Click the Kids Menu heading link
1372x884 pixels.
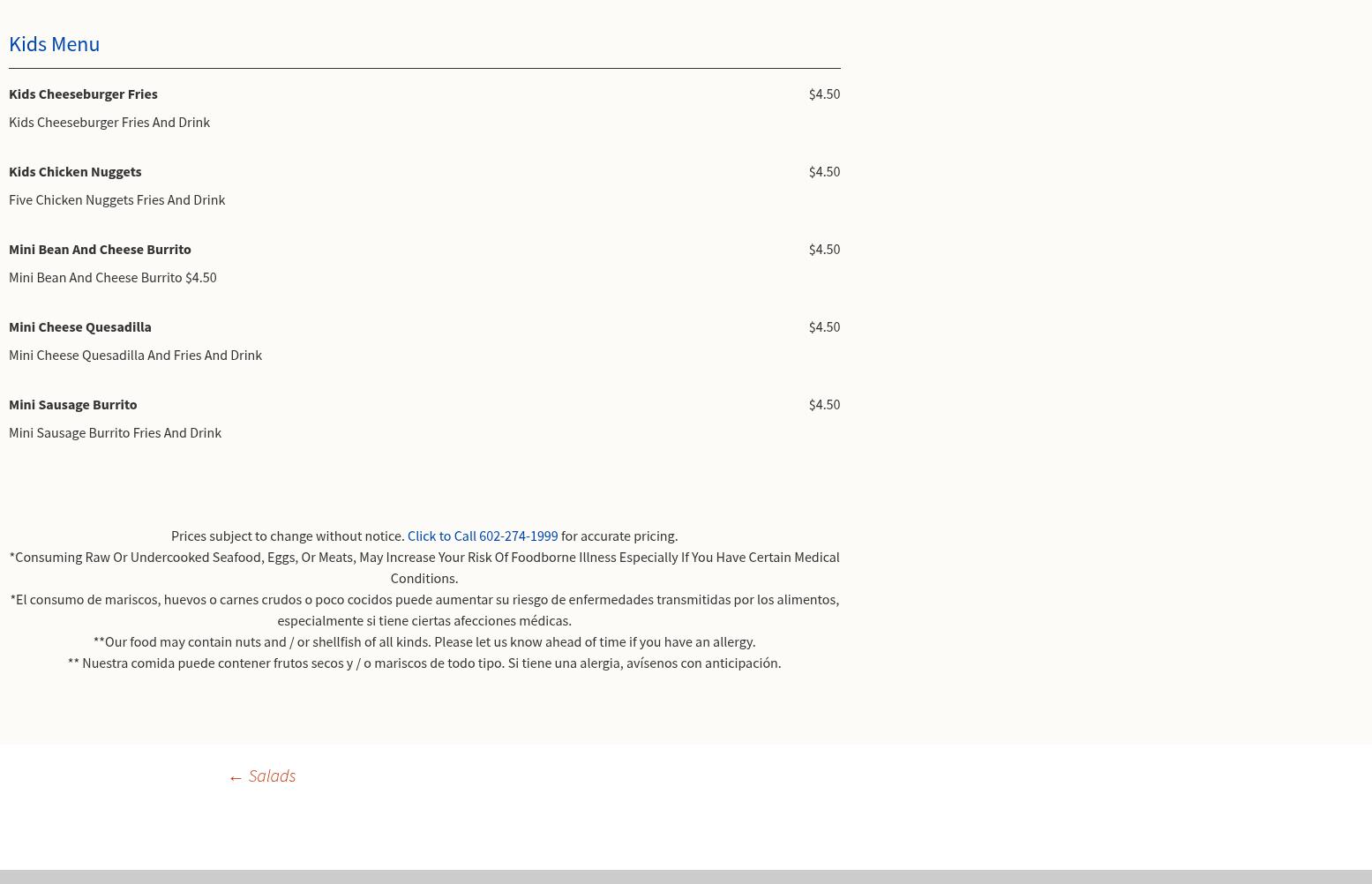pos(54,43)
